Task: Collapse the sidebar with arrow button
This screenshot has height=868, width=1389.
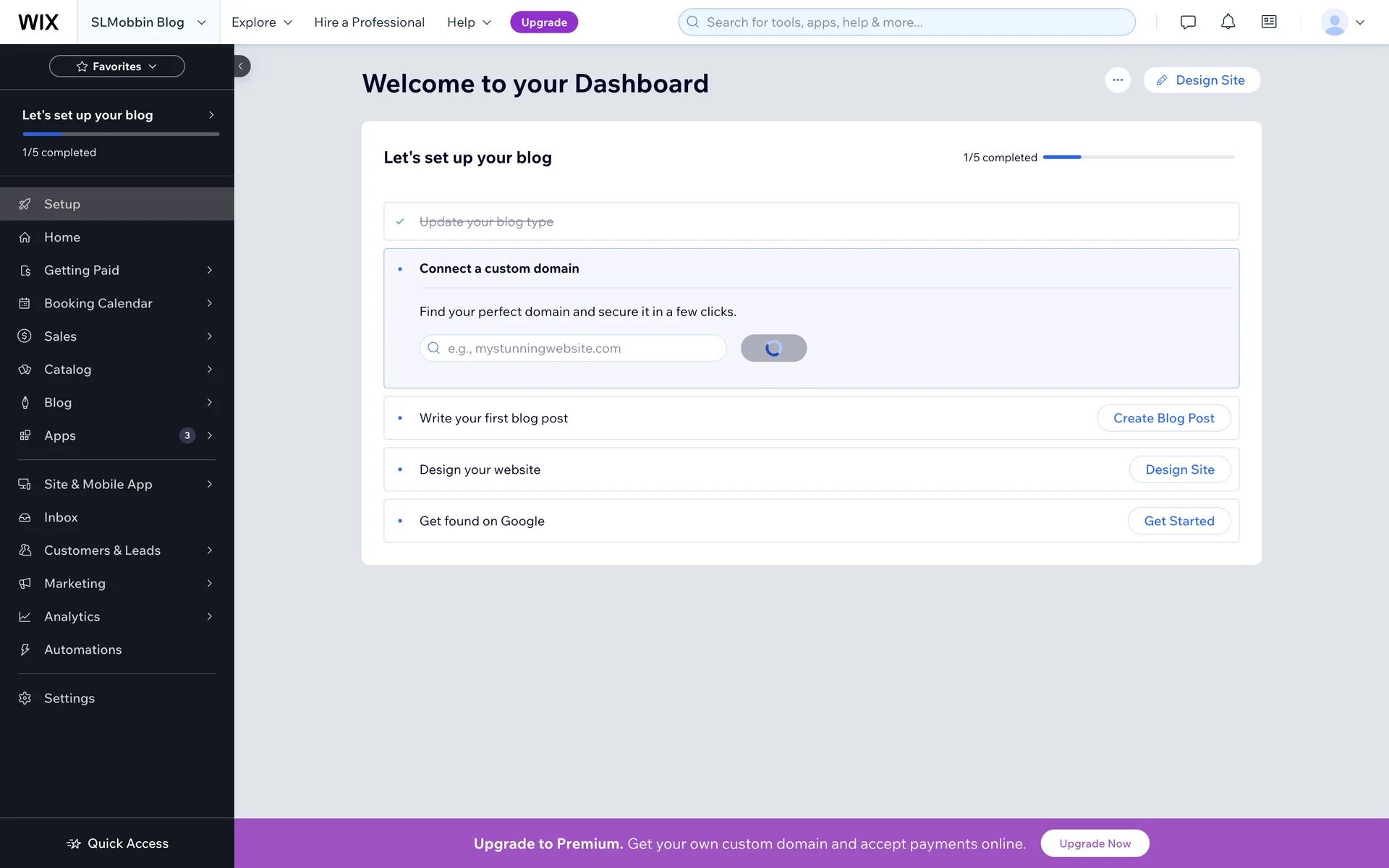Action: click(241, 66)
